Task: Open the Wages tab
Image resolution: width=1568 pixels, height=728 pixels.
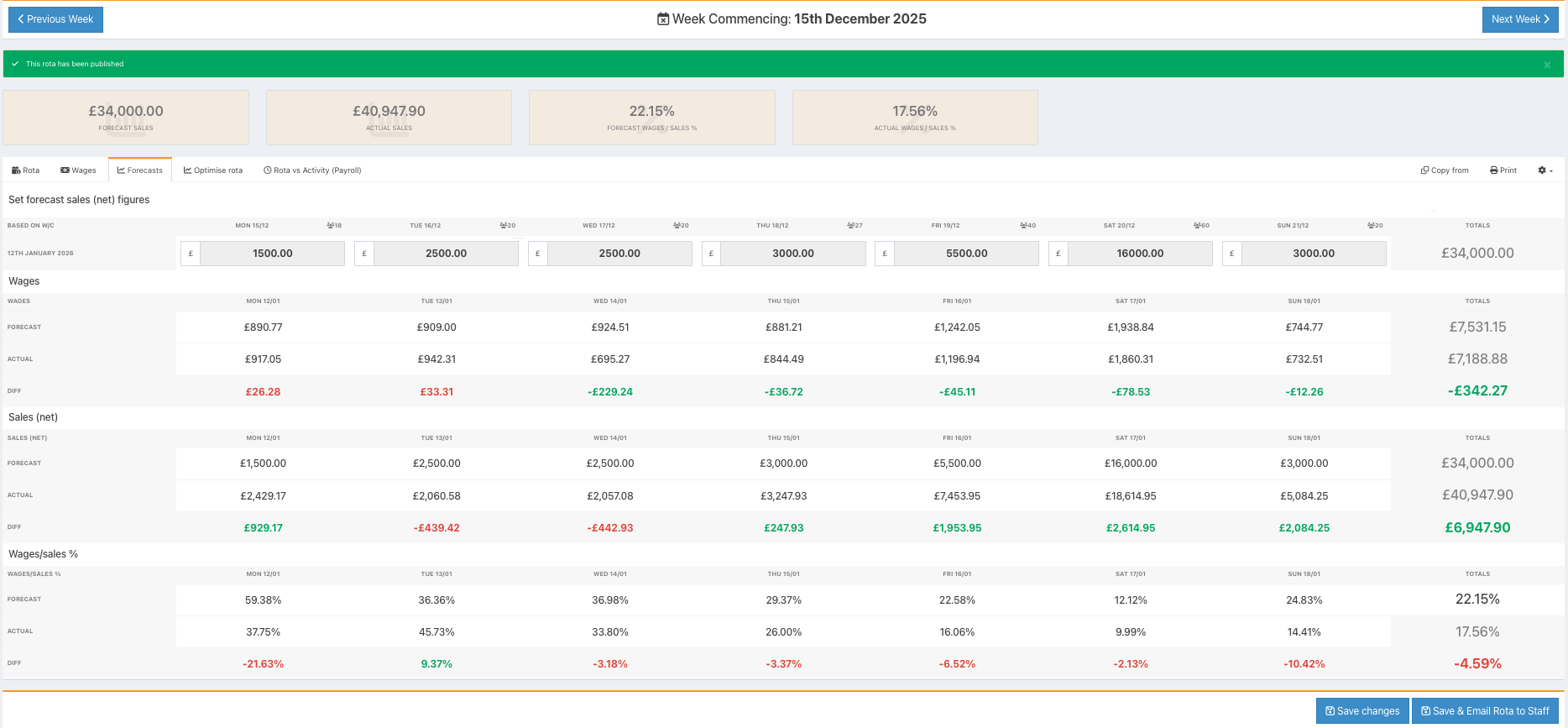Action: coord(78,170)
